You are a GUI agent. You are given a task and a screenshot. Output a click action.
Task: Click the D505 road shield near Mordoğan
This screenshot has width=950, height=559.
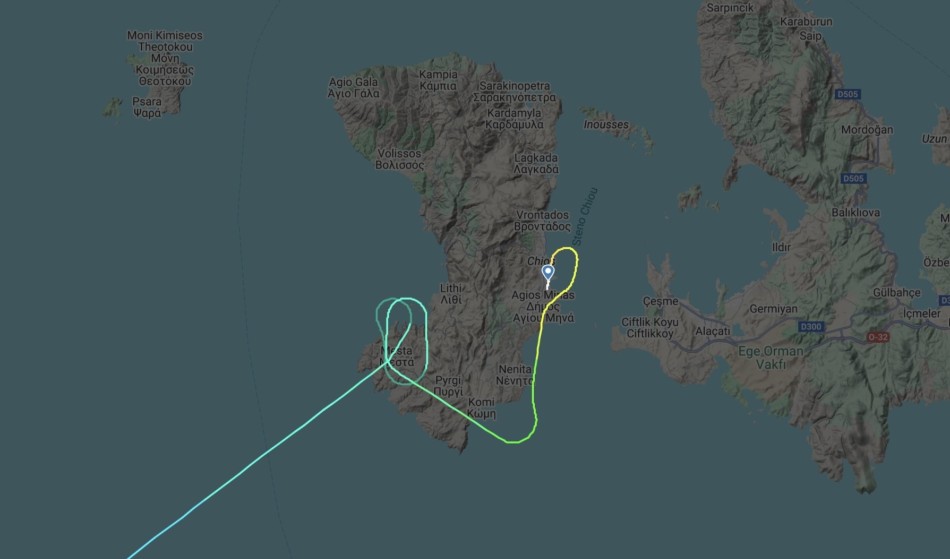[854, 179]
